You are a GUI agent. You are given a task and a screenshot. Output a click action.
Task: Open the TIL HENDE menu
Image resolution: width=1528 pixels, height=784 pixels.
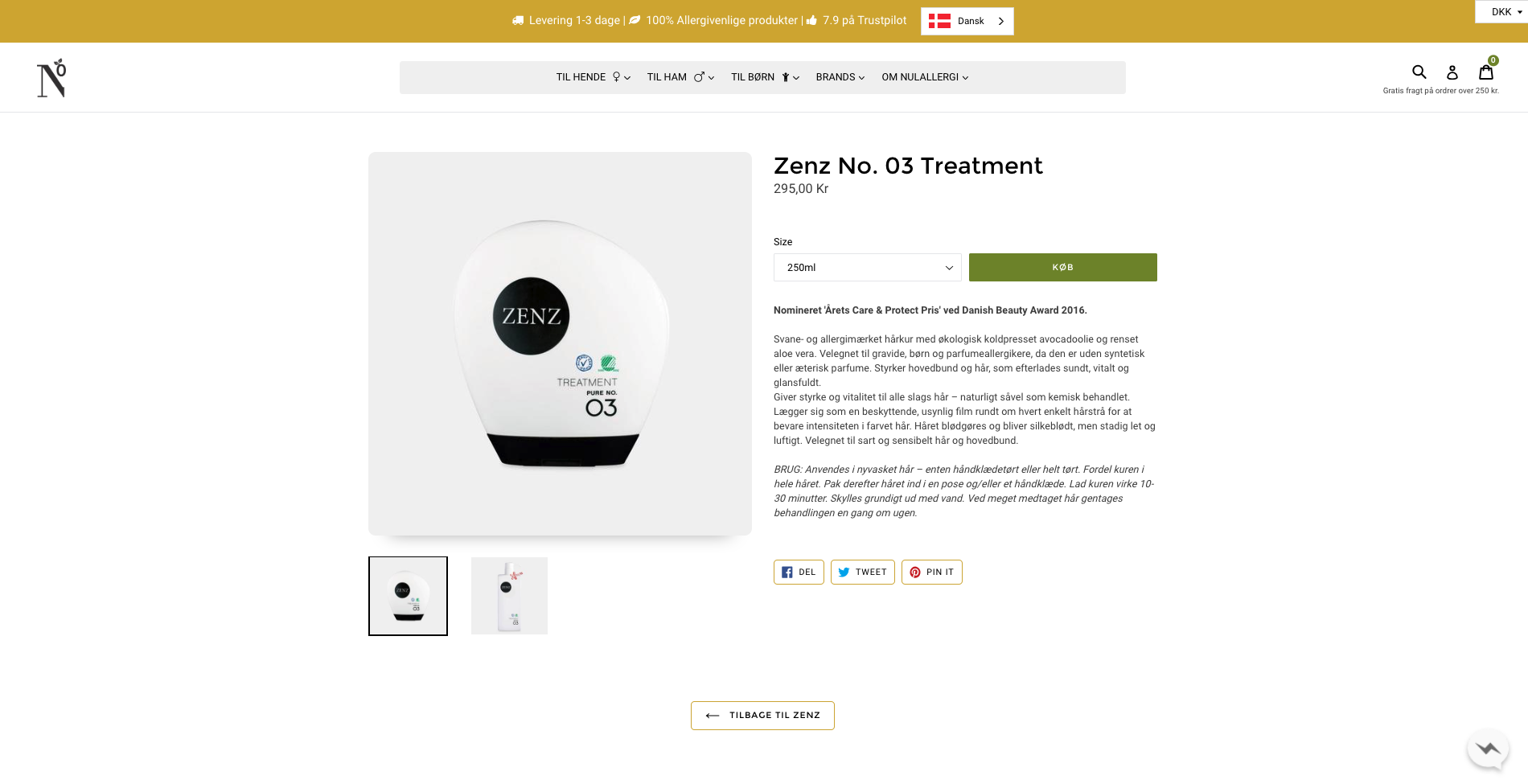594,77
